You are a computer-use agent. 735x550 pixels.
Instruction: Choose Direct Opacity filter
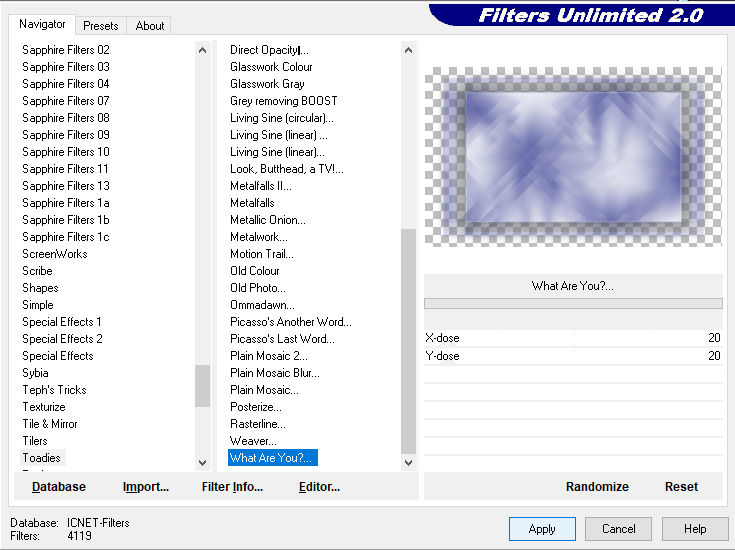(x=269, y=50)
